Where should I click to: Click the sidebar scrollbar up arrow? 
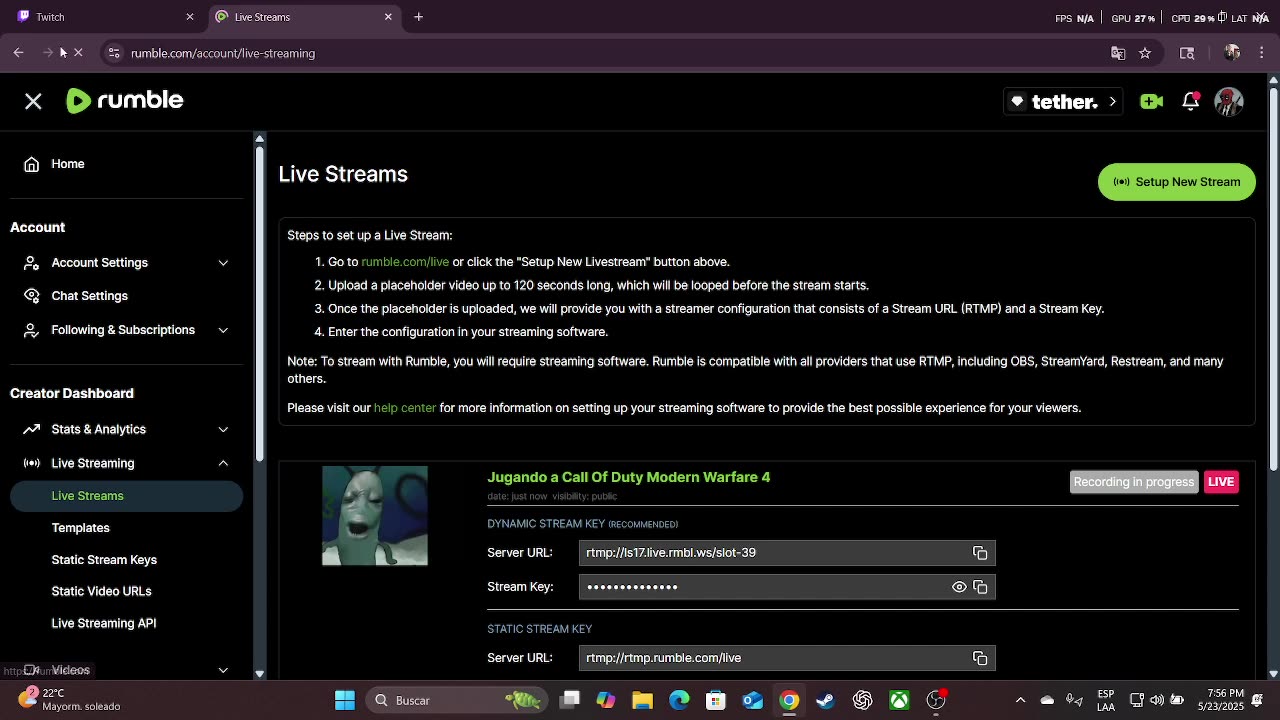pyautogui.click(x=259, y=139)
